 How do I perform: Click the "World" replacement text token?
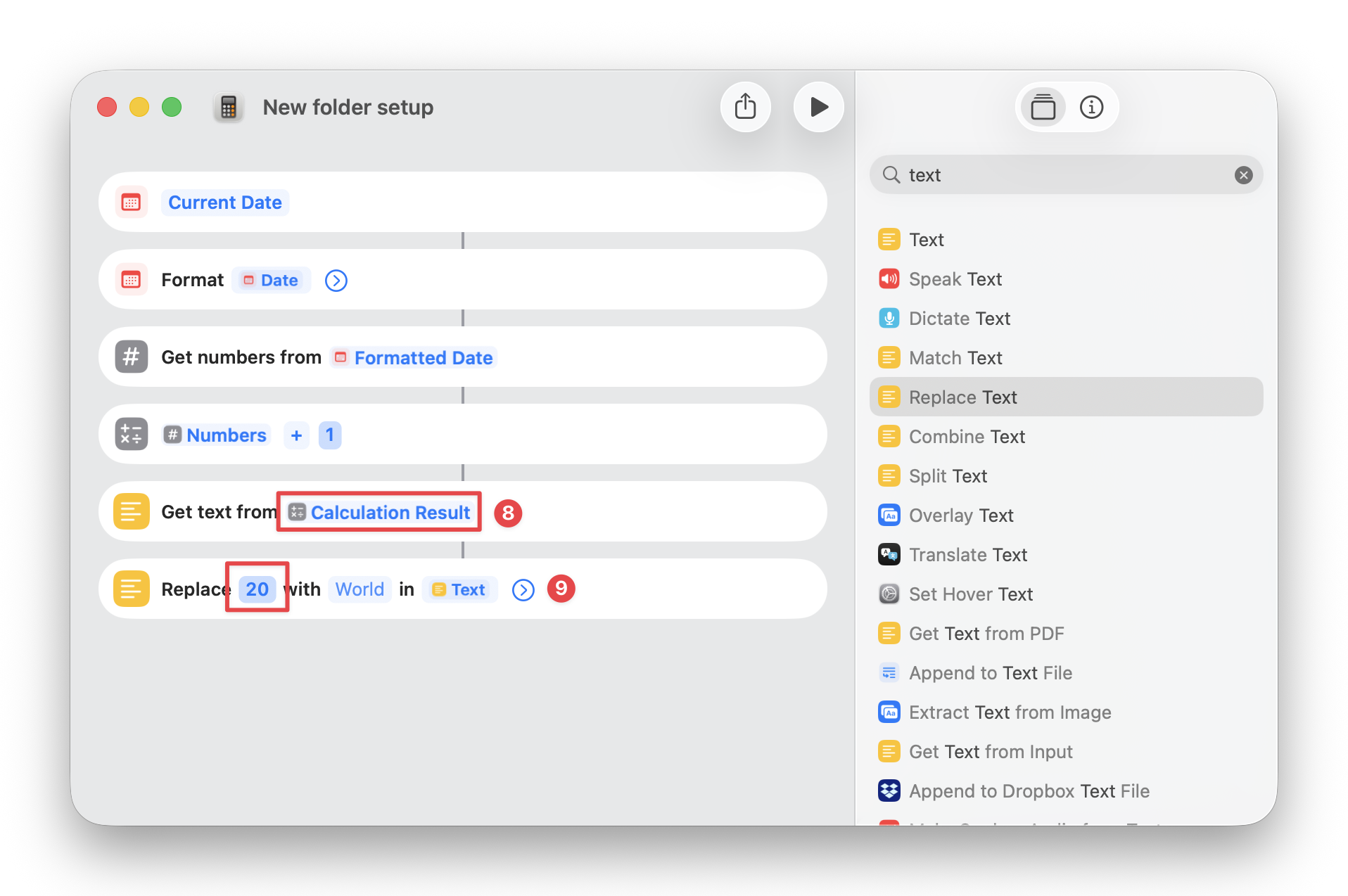(x=359, y=589)
